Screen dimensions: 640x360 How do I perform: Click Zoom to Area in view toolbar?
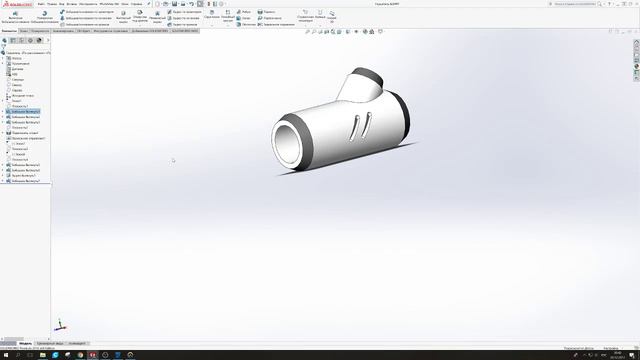[x=314, y=31]
